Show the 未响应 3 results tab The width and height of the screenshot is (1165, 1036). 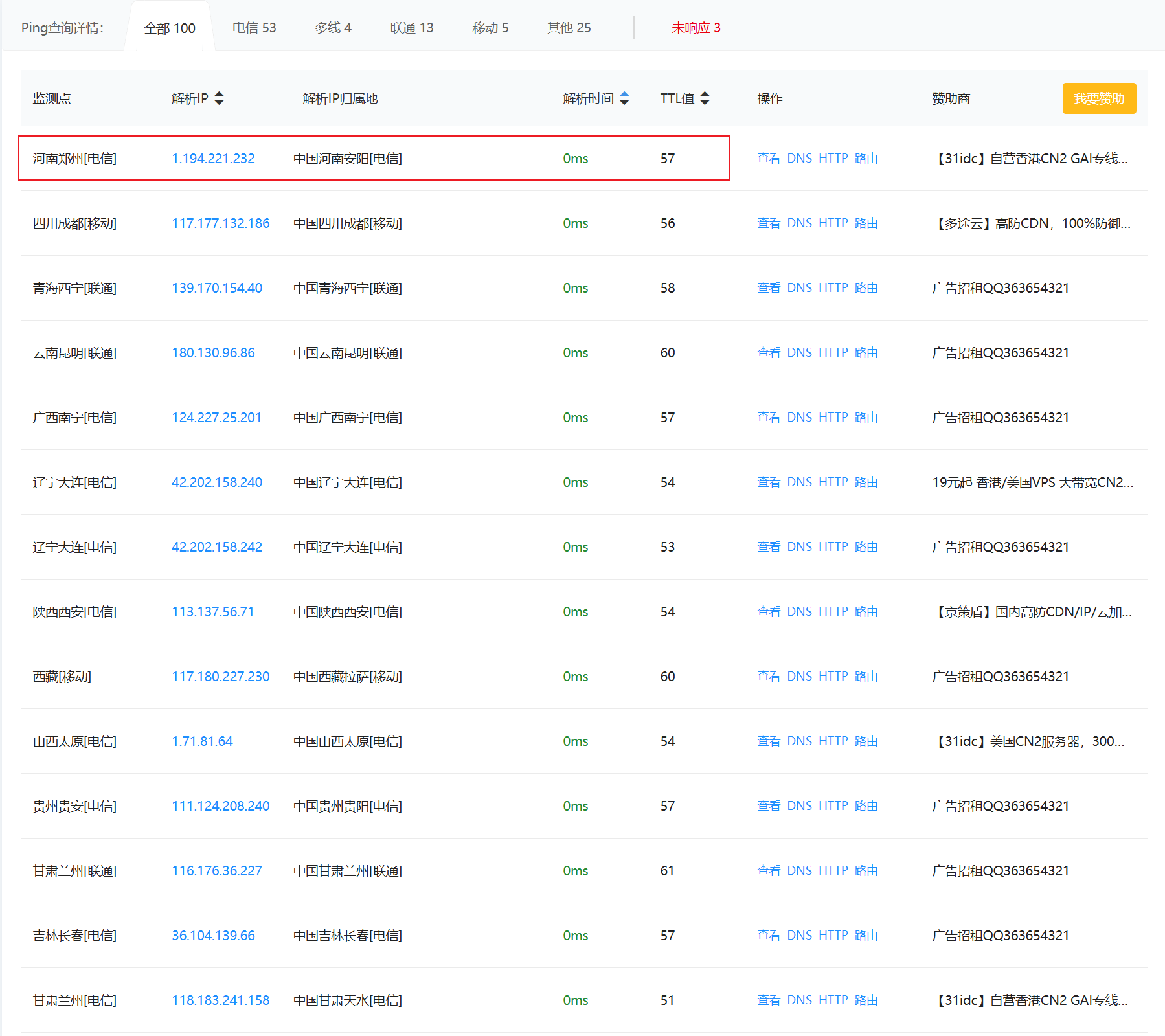(x=696, y=28)
